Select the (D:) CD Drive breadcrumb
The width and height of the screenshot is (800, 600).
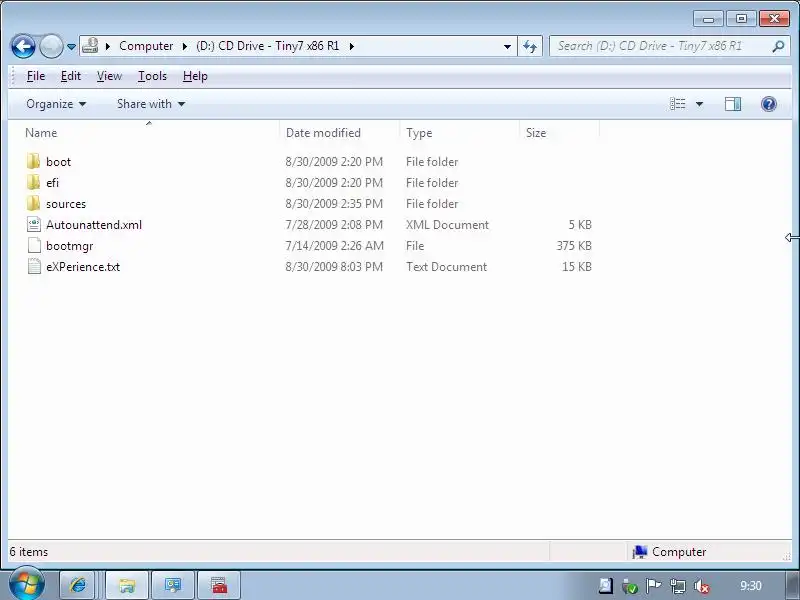[x=267, y=46]
